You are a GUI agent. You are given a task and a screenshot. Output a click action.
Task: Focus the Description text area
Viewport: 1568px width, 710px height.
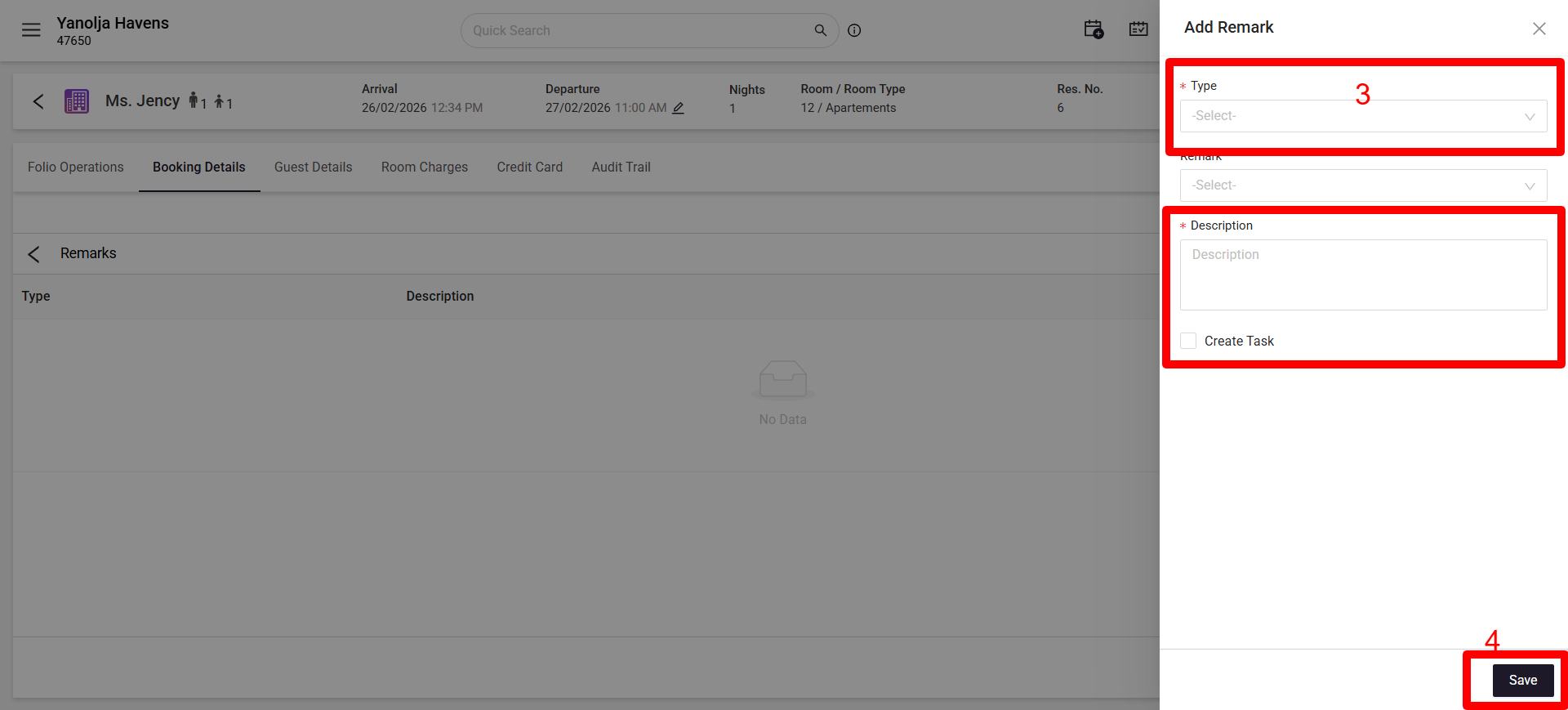(1363, 275)
